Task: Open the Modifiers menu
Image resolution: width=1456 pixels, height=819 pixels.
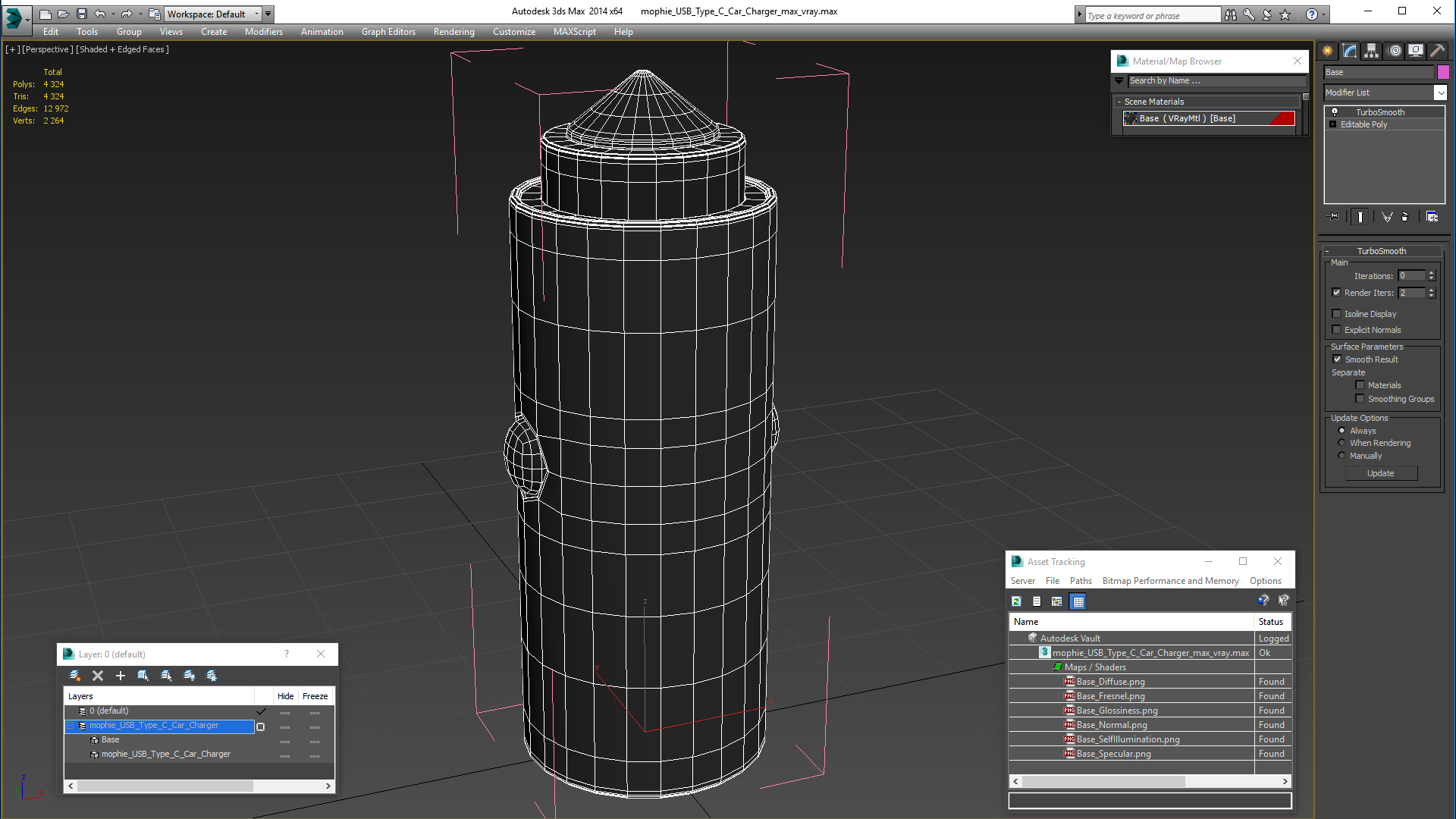Action: tap(263, 32)
